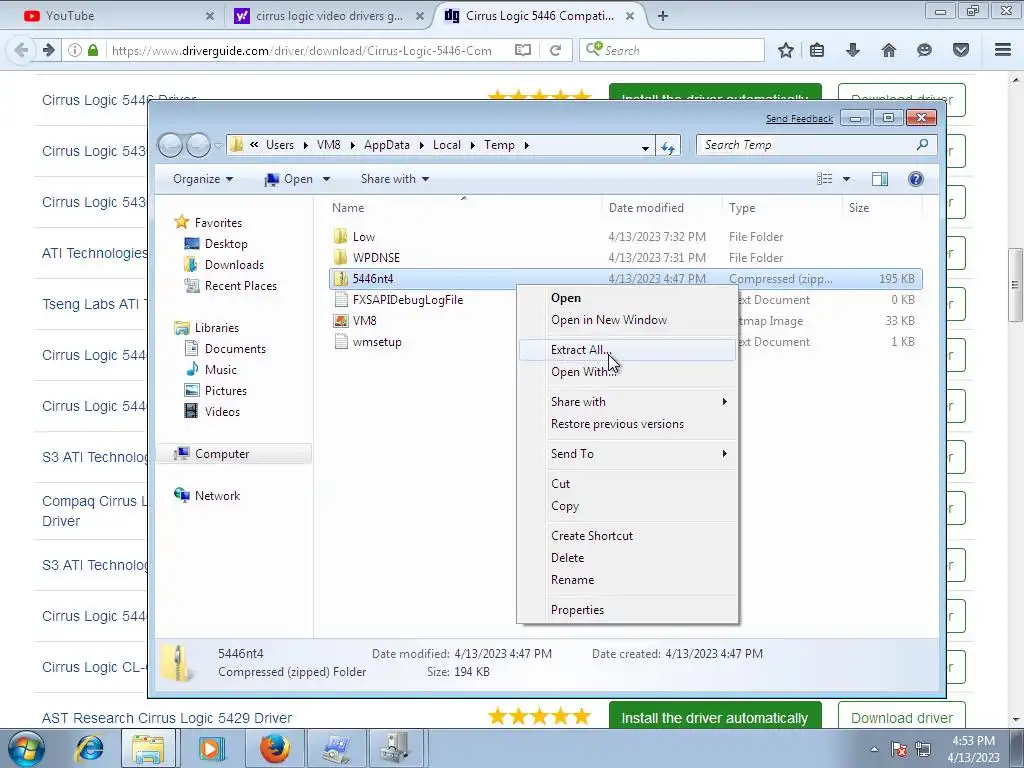Select Open With in context menu

click(x=627, y=372)
